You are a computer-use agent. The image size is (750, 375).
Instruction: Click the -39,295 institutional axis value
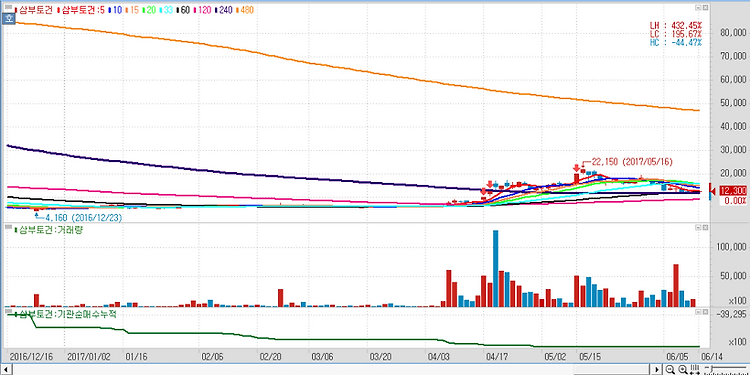(732, 314)
